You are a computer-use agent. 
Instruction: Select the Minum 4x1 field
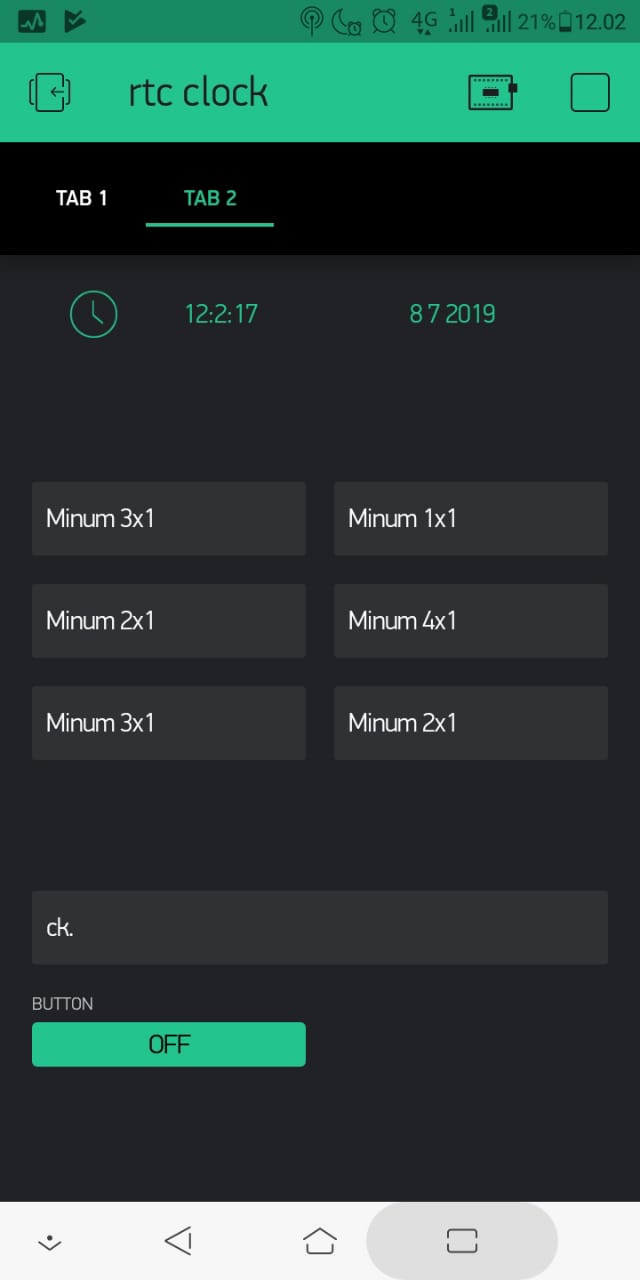[x=471, y=620]
